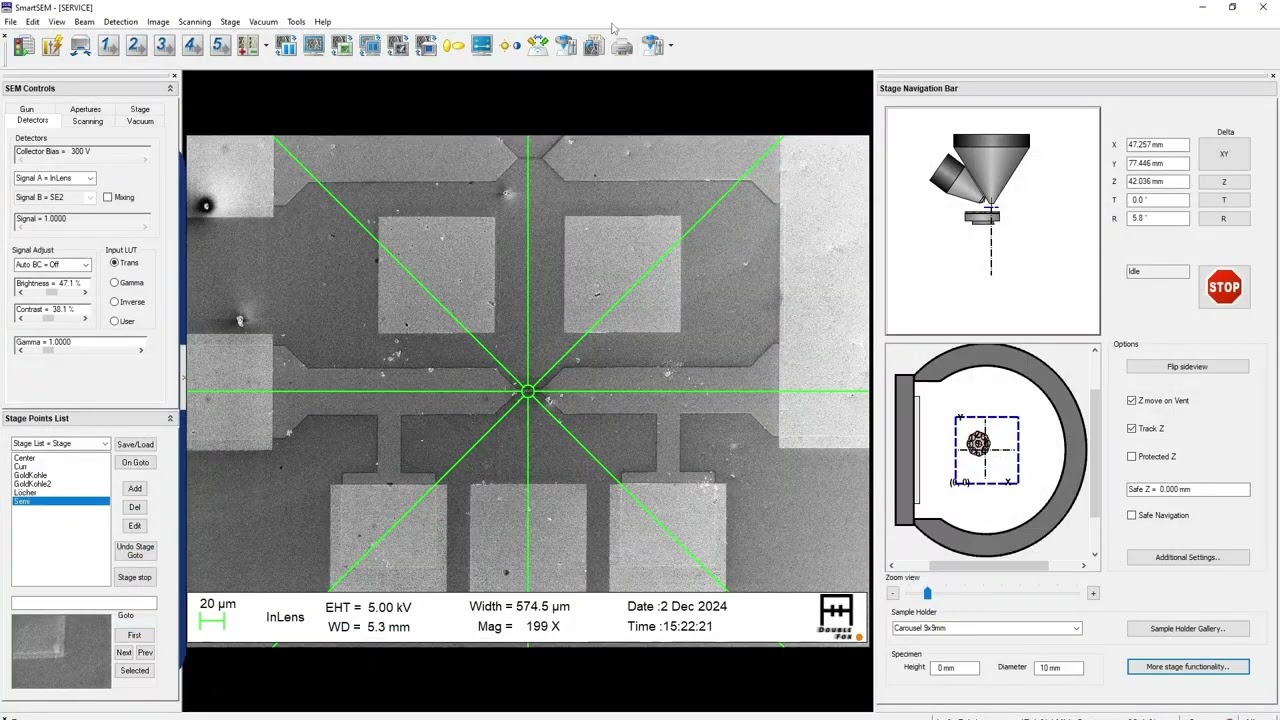Click the yellow ellipses stigmation icon

point(454,45)
